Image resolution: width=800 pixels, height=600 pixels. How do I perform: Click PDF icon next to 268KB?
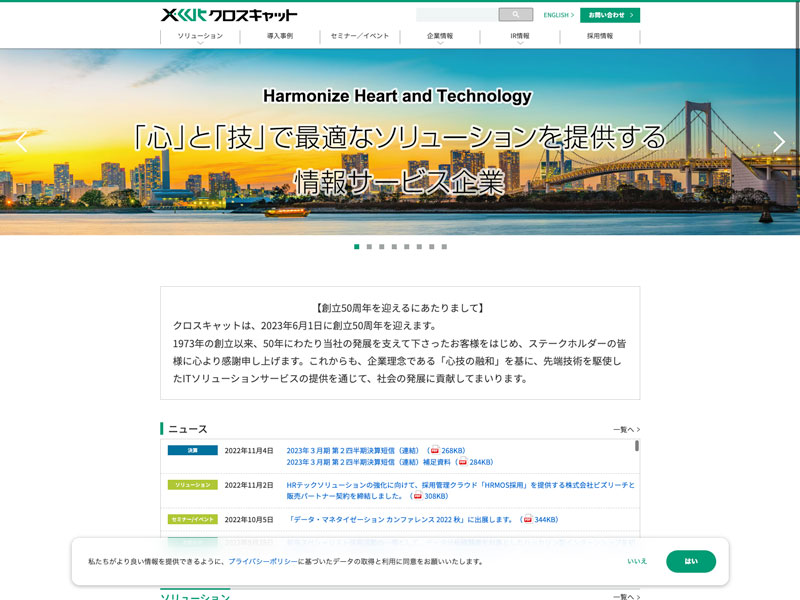tap(435, 450)
